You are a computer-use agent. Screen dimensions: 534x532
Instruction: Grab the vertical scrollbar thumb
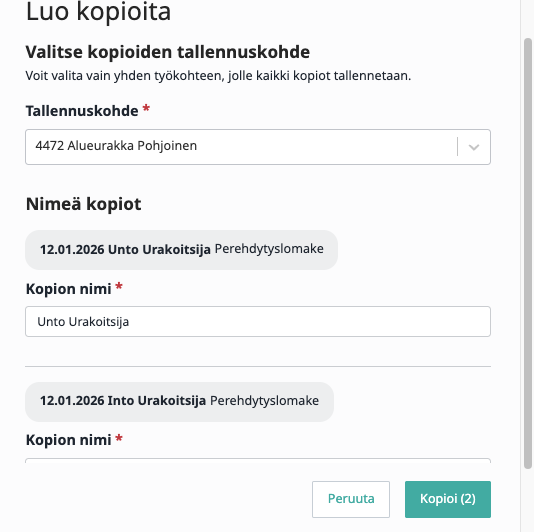pos(528,253)
